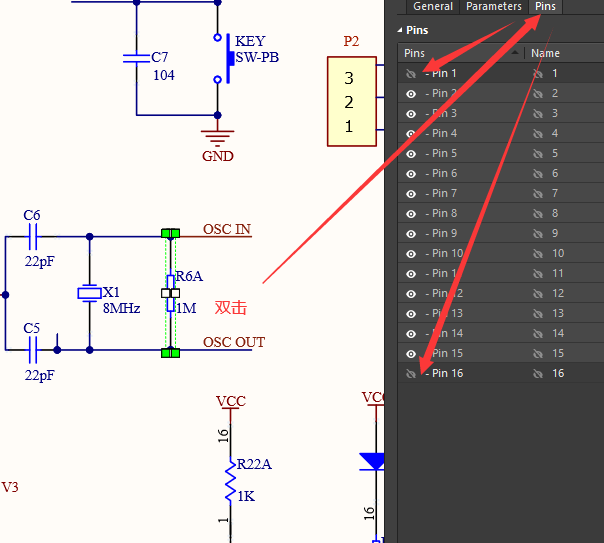Click the 8MHz value text

click(x=121, y=308)
